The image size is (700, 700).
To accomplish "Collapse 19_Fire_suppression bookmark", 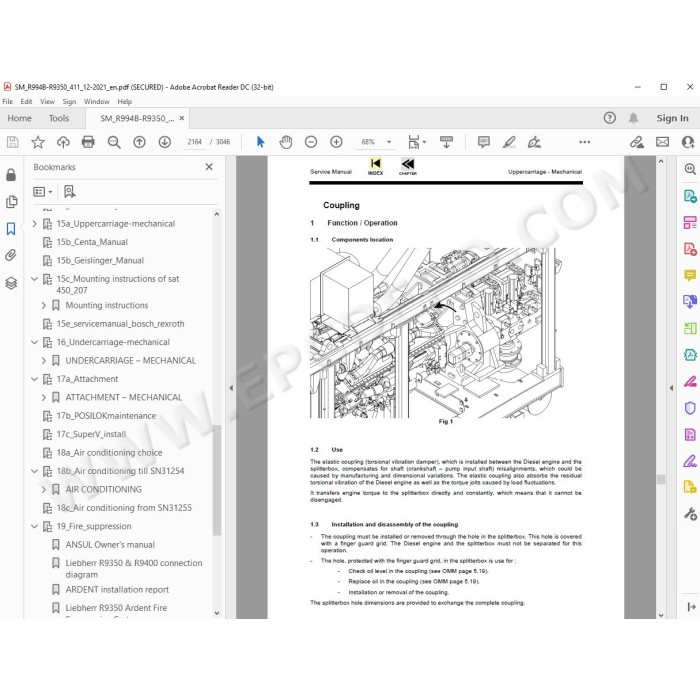I will [34, 526].
